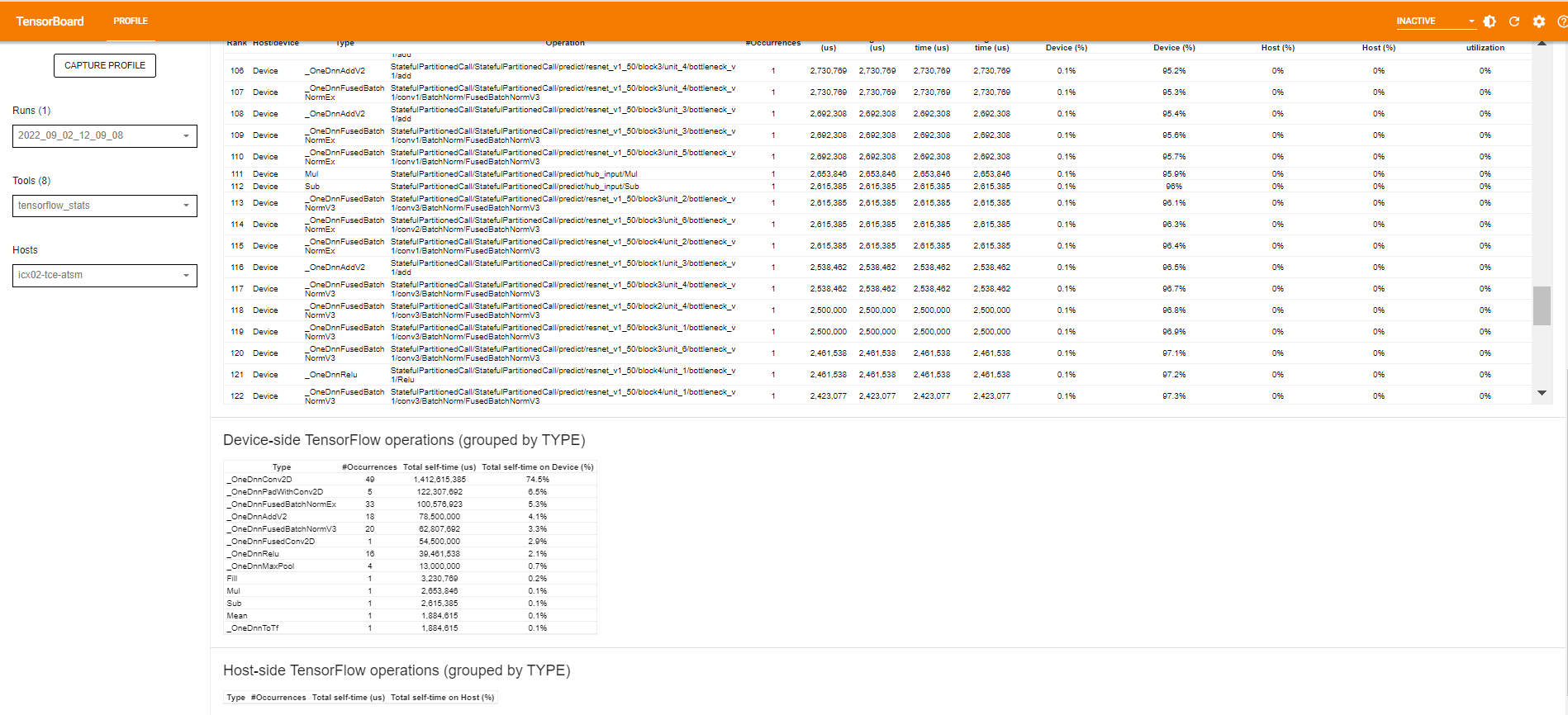Click the help question mark icon

click(x=1561, y=21)
